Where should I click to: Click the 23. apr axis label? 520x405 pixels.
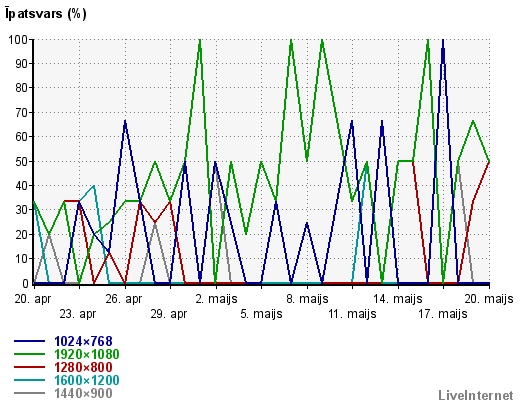(78, 314)
